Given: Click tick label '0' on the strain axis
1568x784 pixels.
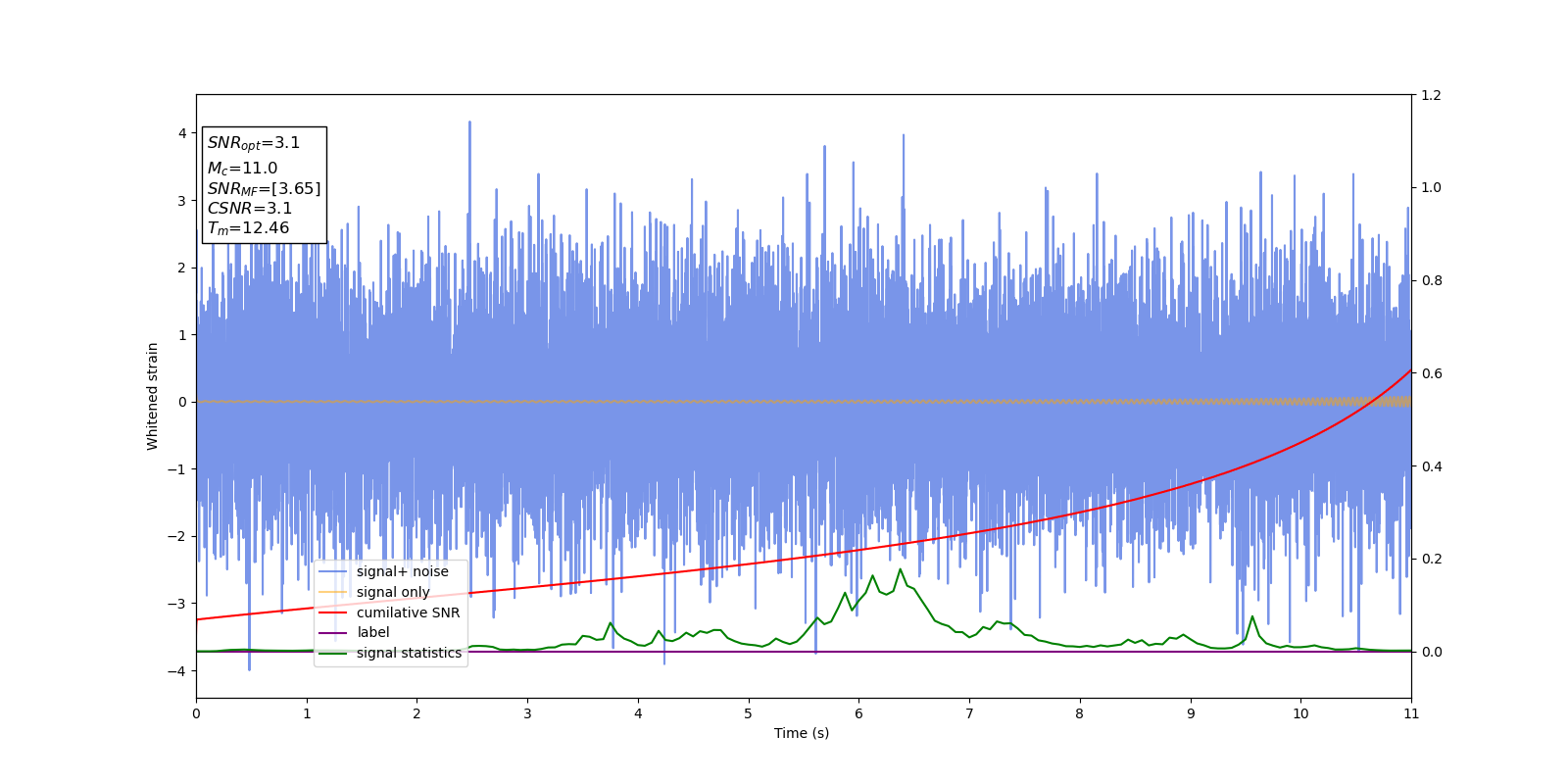Looking at the screenshot, I should tap(182, 402).
